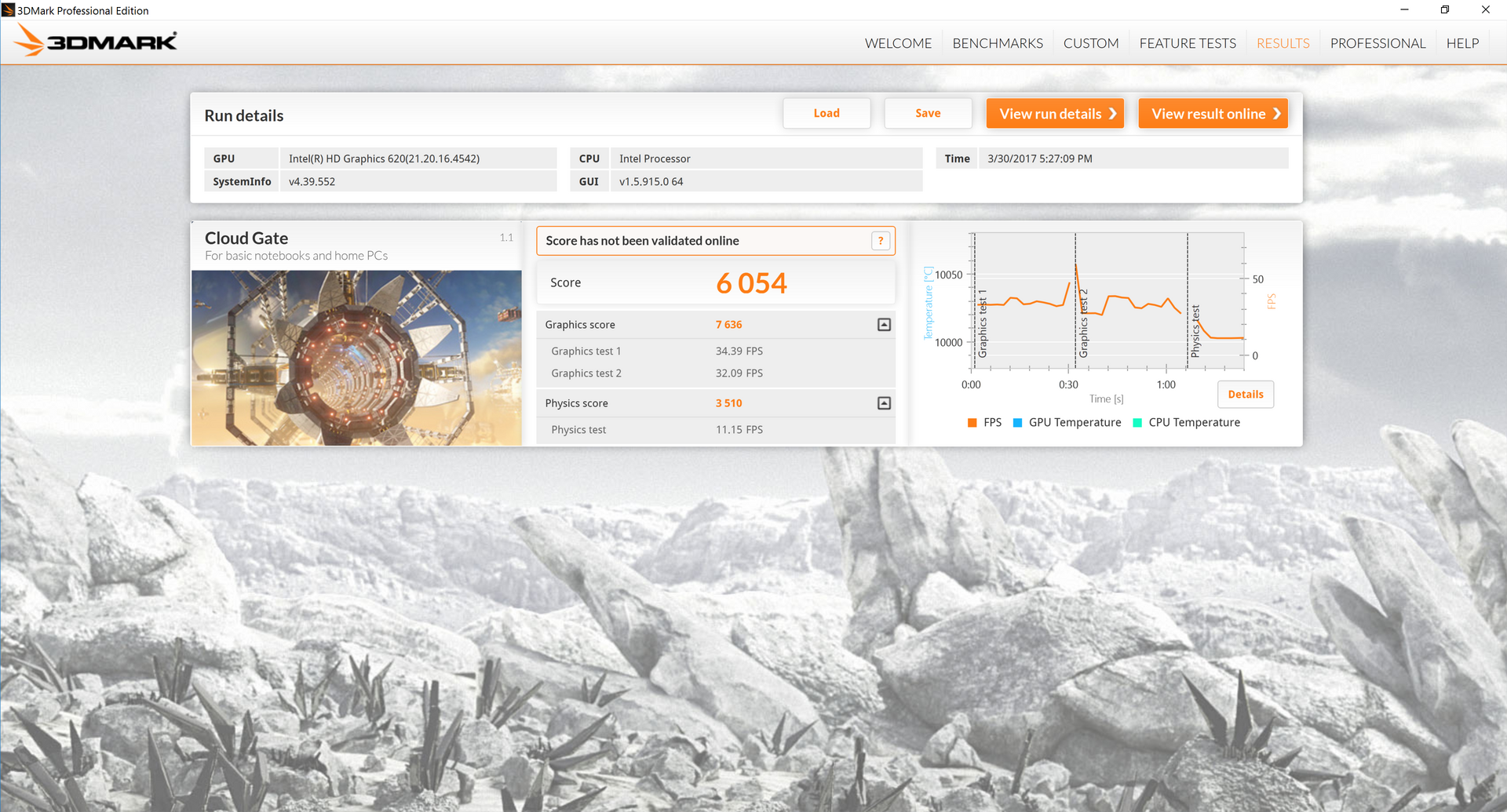1507x812 pixels.
Task: Open the FEATURE TESTS tab
Action: click(x=1188, y=43)
